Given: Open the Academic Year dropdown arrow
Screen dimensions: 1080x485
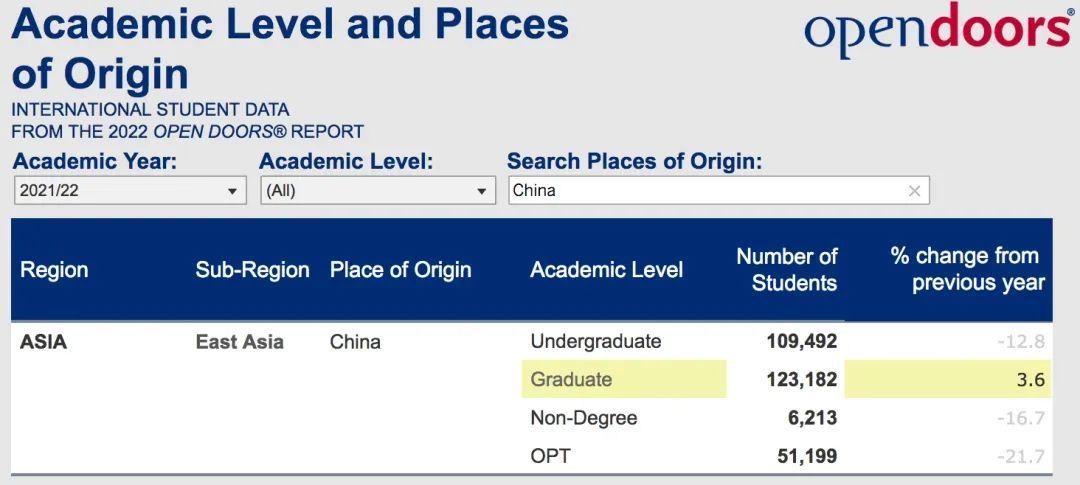Looking at the screenshot, I should [233, 192].
